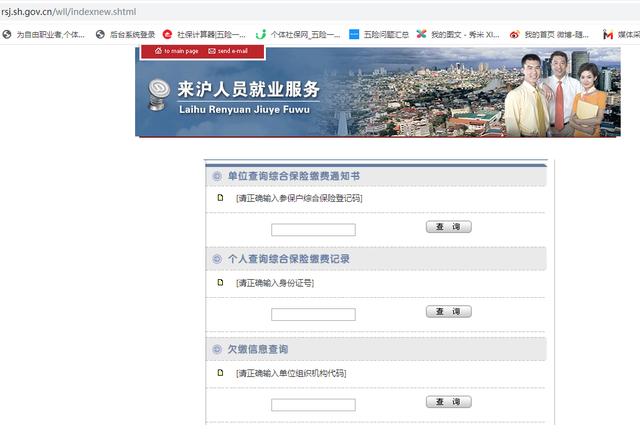Viewport: 640px width, 438px height.
Task: Open 社保计算器[五险一... bookmark label
Action: [211, 35]
